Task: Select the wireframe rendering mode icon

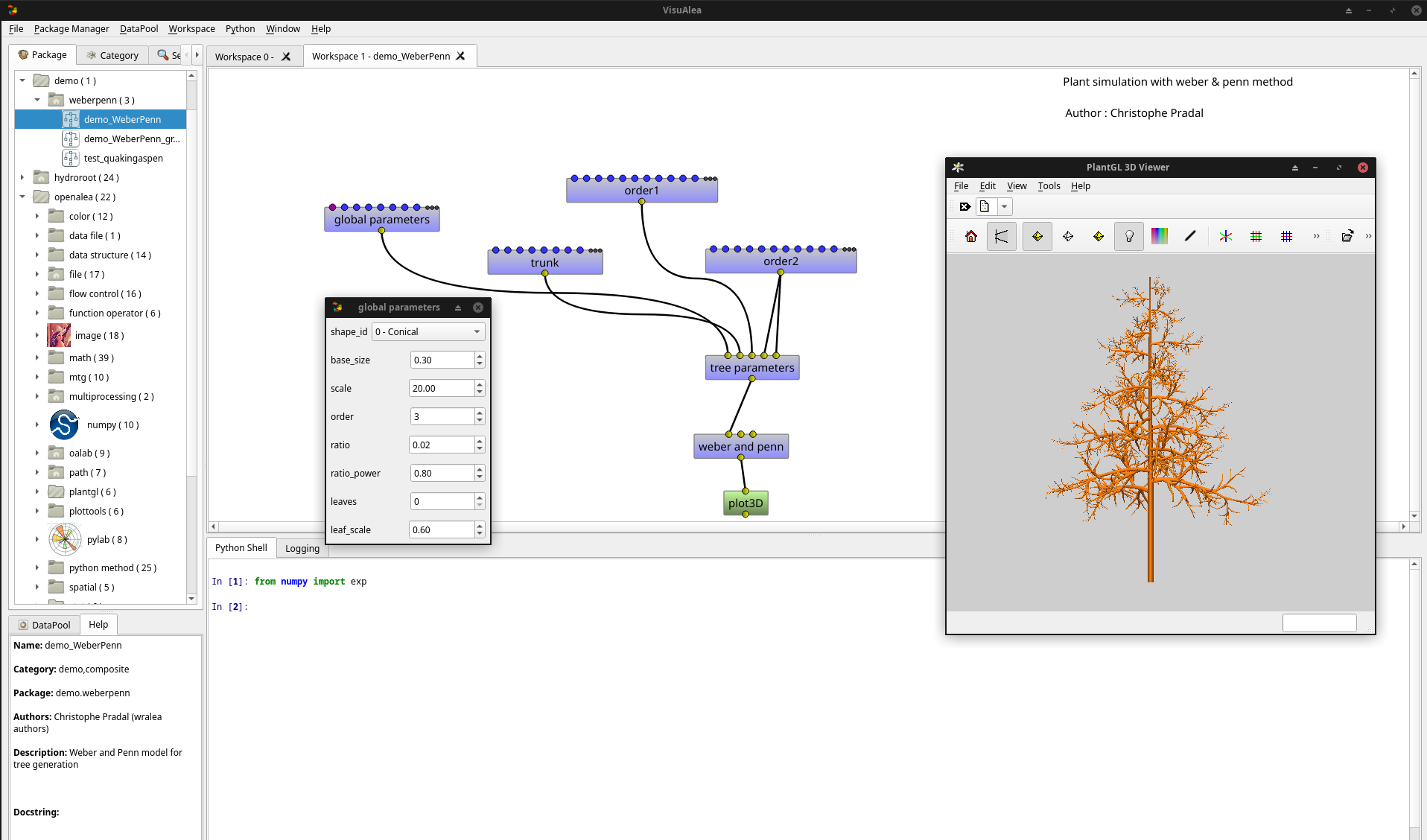Action: pyautogui.click(x=1068, y=237)
